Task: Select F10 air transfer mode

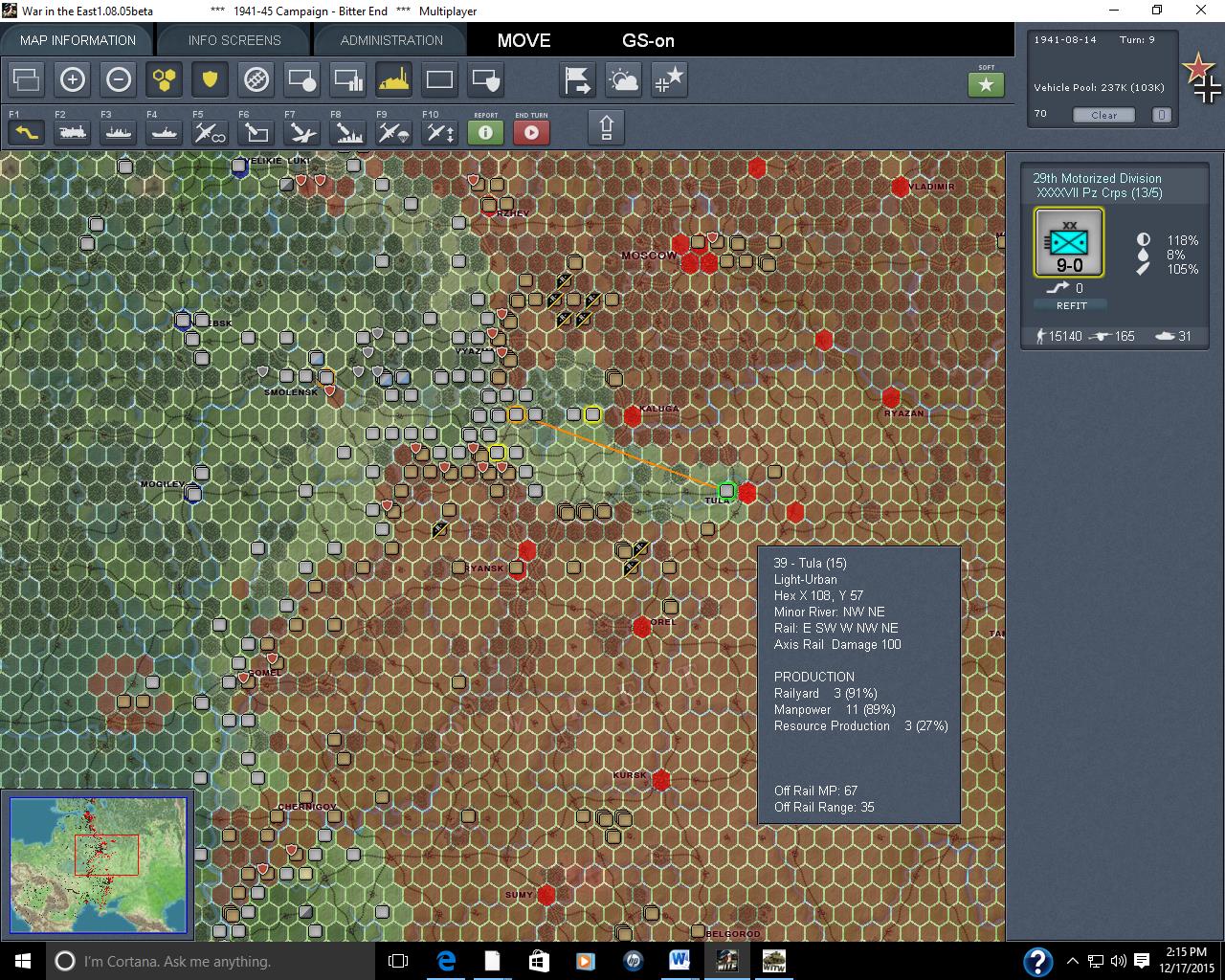Action: (x=440, y=132)
